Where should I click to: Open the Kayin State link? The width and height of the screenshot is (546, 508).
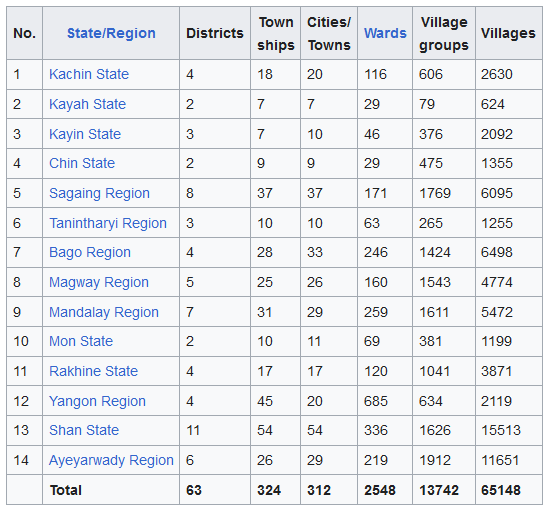coord(85,134)
